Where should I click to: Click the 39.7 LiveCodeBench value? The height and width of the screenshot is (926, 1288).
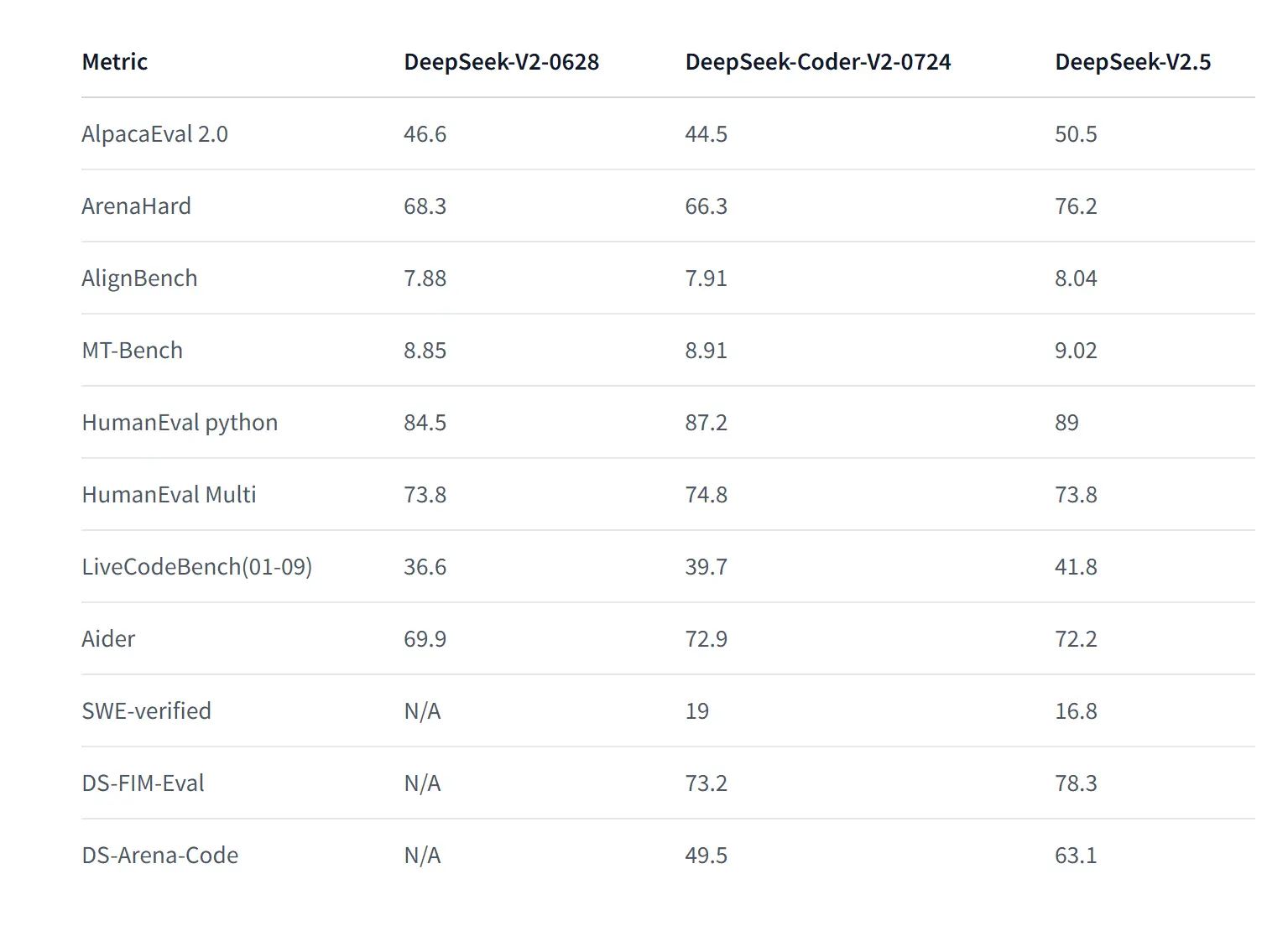[706, 567]
